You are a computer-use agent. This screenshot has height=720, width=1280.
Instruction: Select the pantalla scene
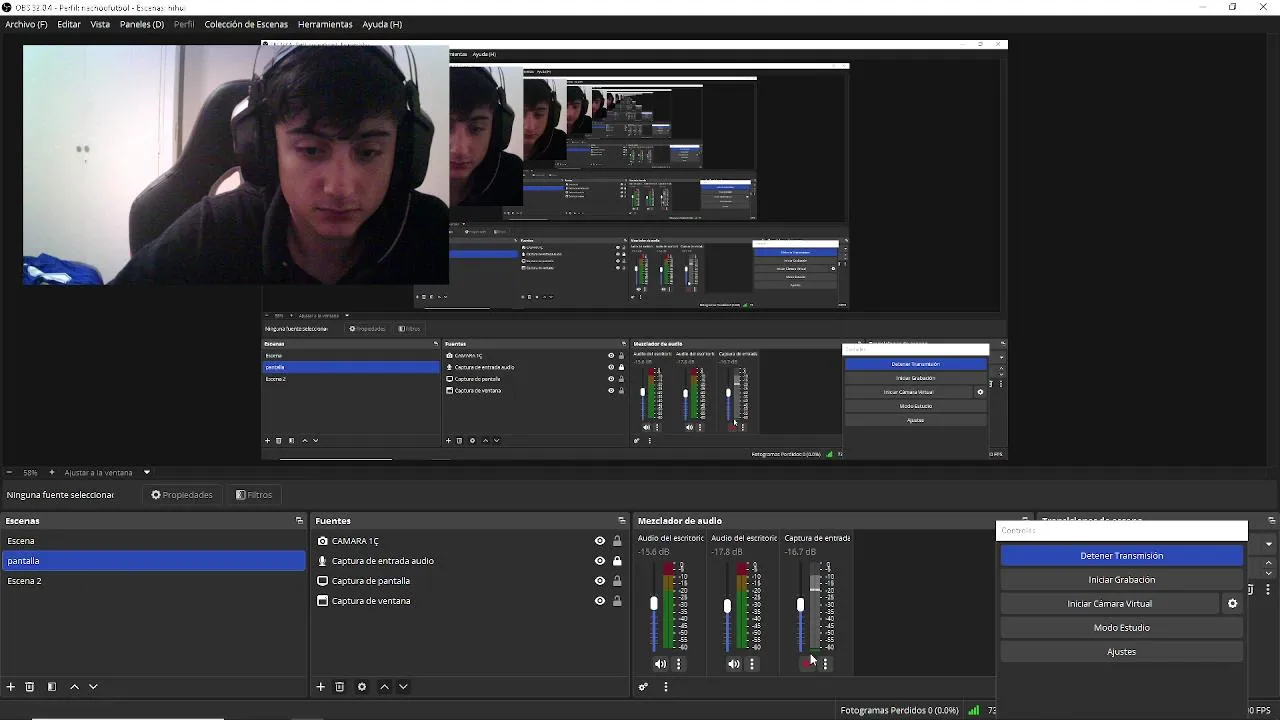[153, 561]
